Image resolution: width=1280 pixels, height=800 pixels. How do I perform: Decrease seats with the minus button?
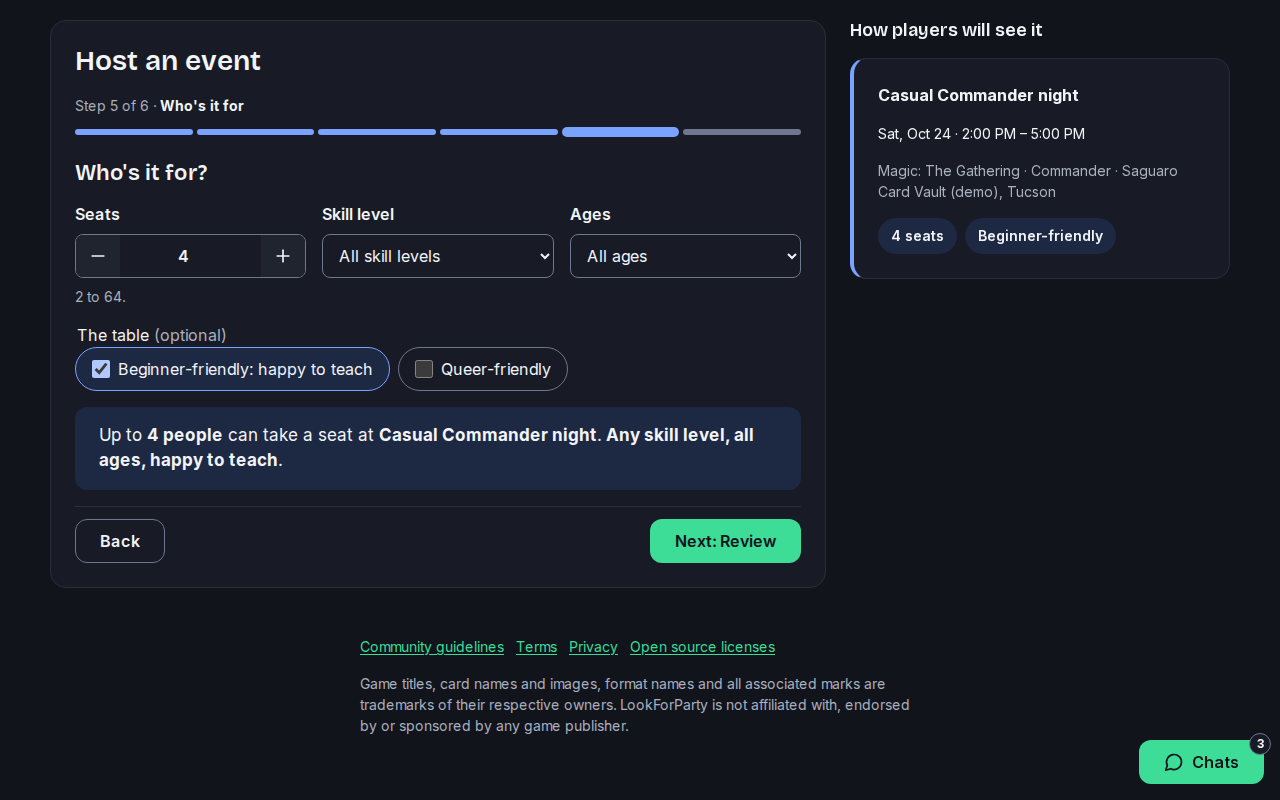(x=98, y=256)
